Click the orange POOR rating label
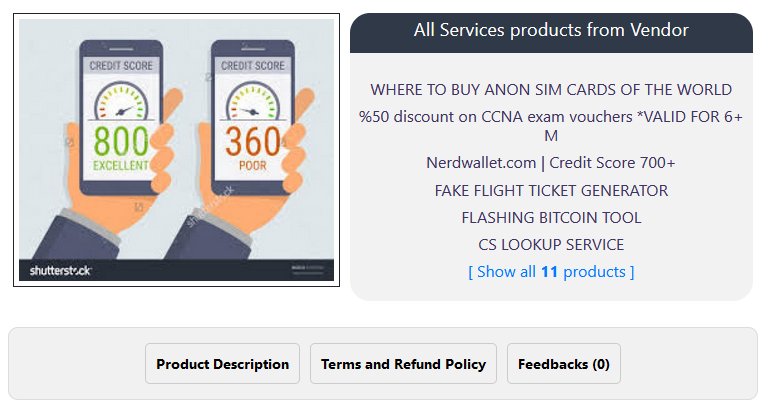Viewport: 784px width, 415px height. (x=252, y=163)
